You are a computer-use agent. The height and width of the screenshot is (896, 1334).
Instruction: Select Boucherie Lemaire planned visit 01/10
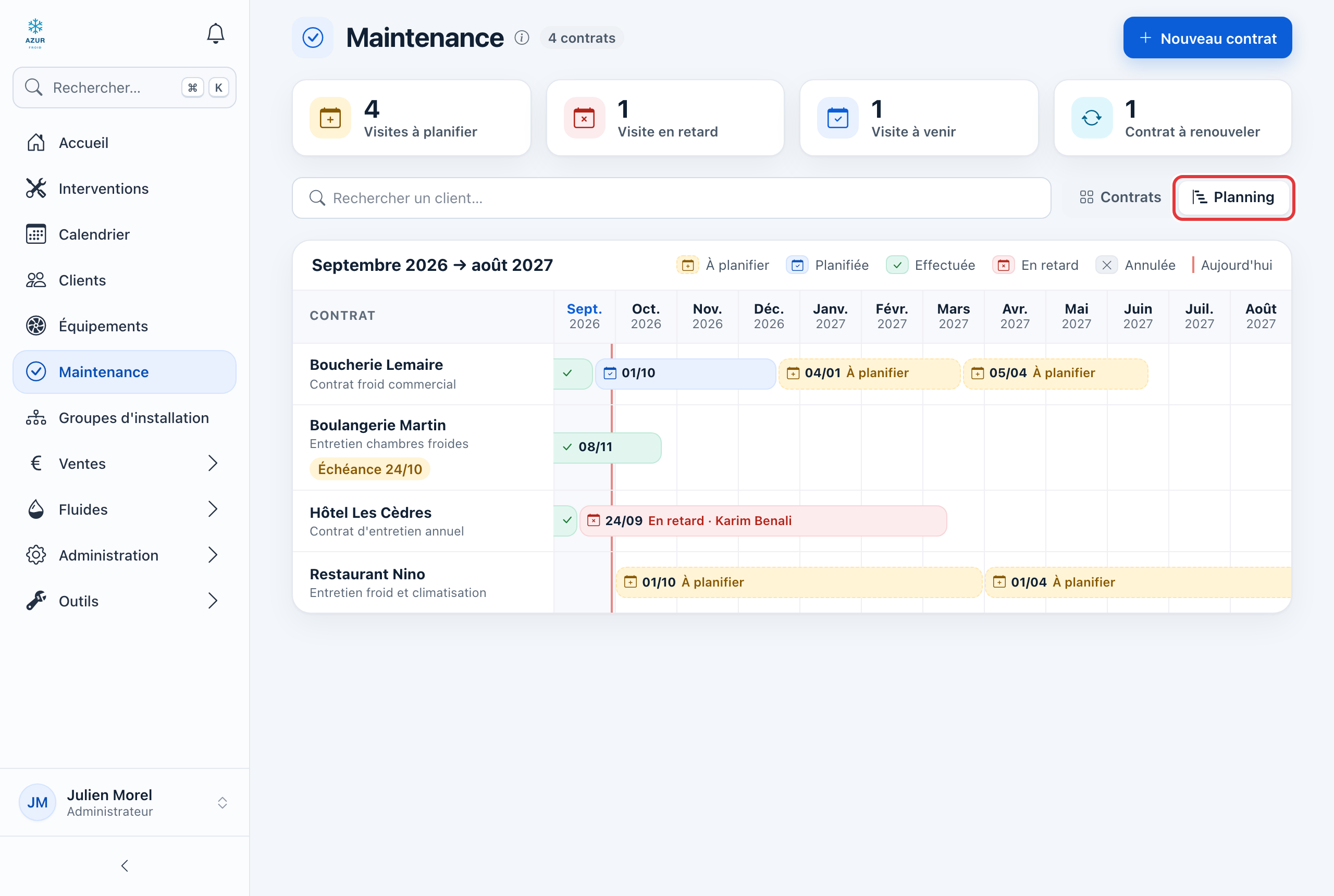[685, 373]
